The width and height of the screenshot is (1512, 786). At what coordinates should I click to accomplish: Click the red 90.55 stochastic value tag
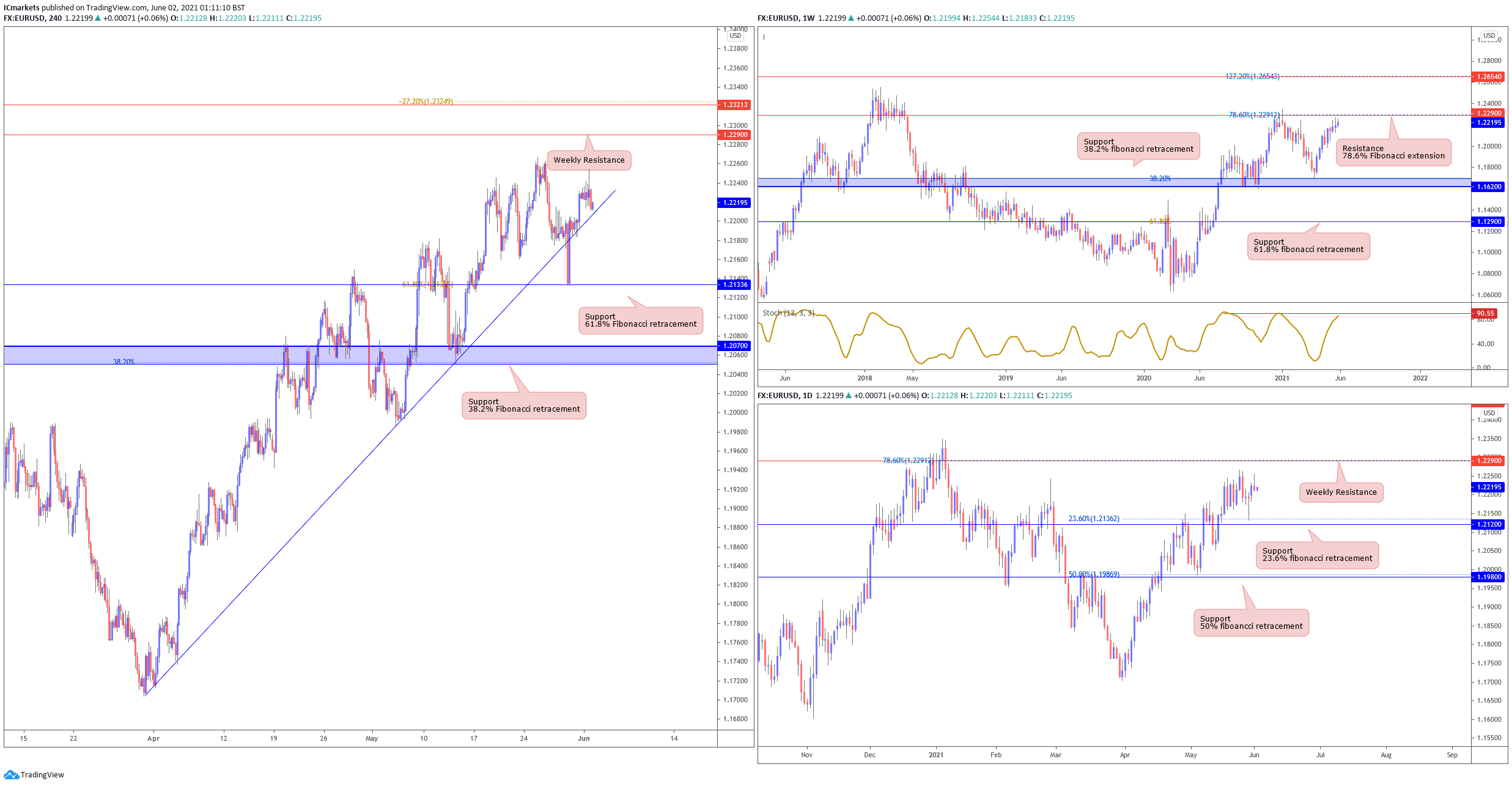coord(1484,314)
